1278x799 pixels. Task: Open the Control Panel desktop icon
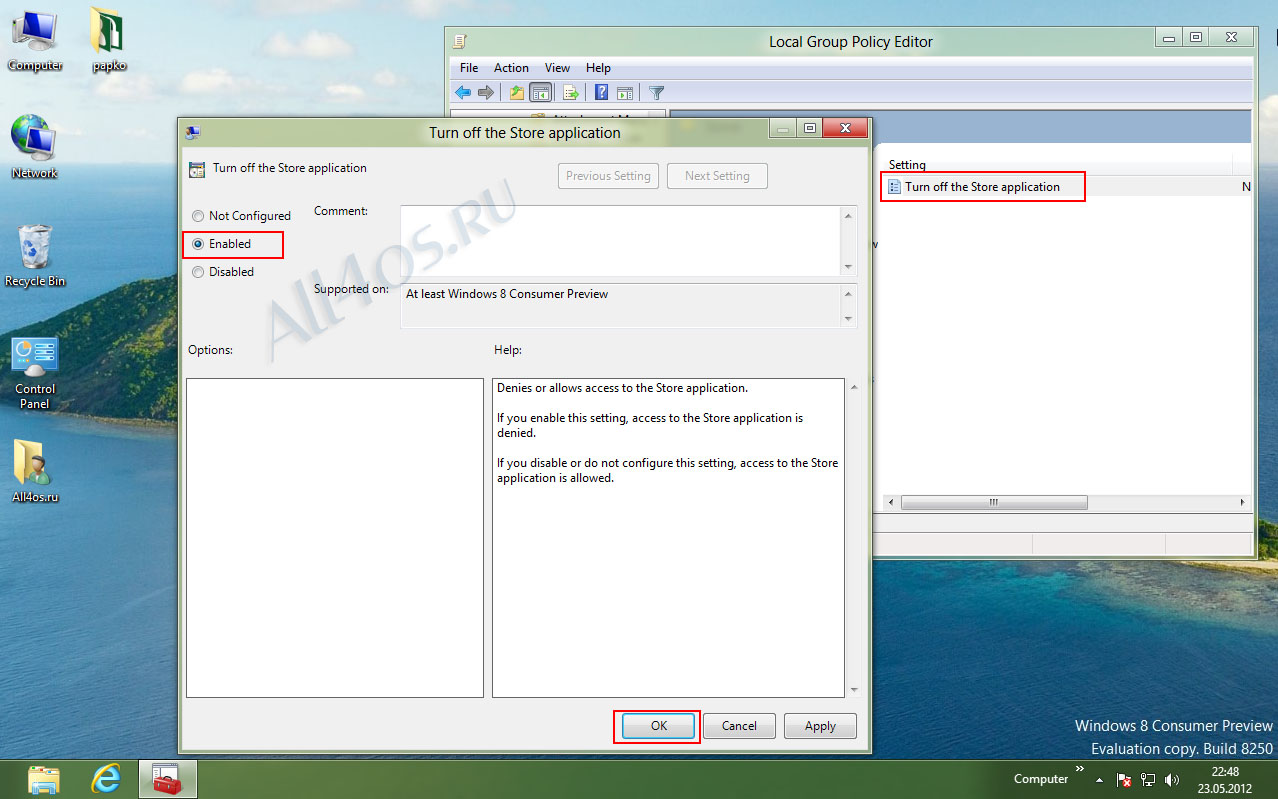point(35,372)
